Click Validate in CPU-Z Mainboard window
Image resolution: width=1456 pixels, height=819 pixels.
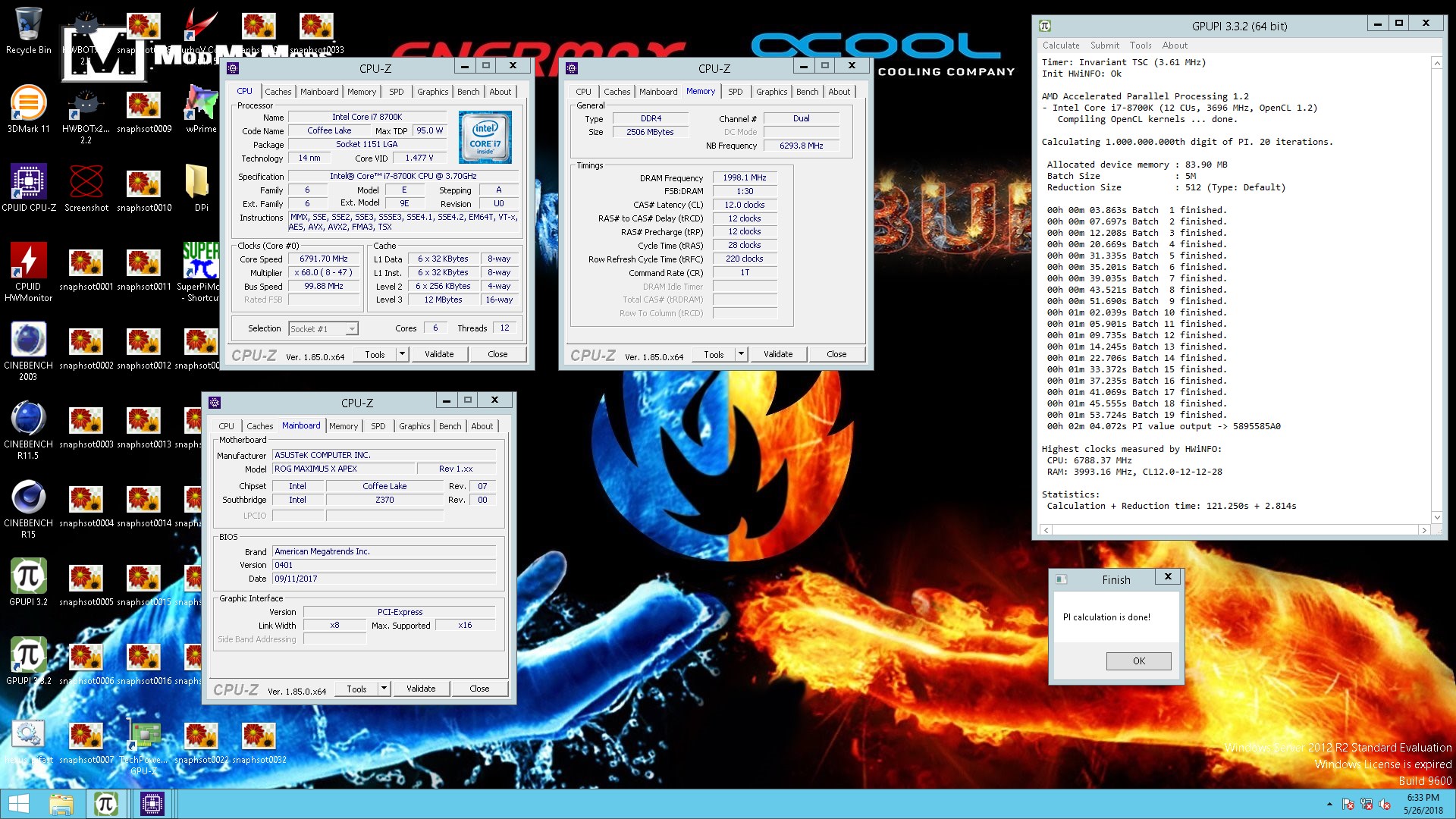(x=421, y=689)
